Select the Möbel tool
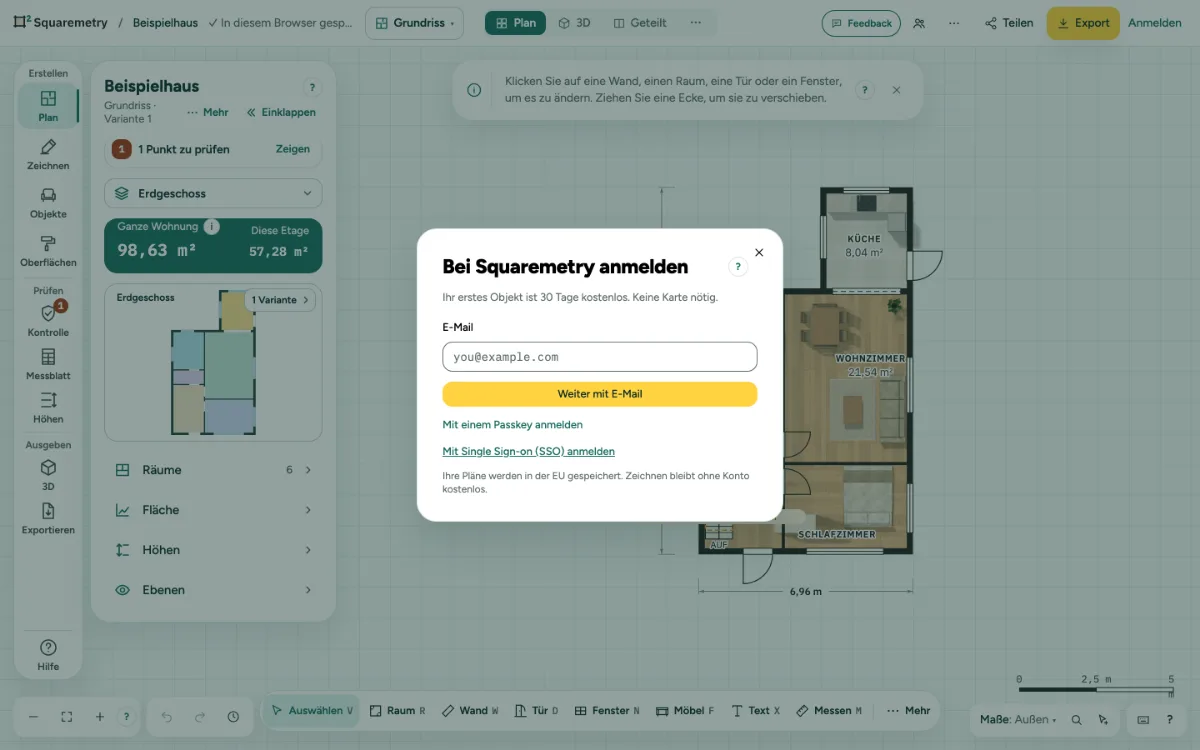 click(686, 711)
